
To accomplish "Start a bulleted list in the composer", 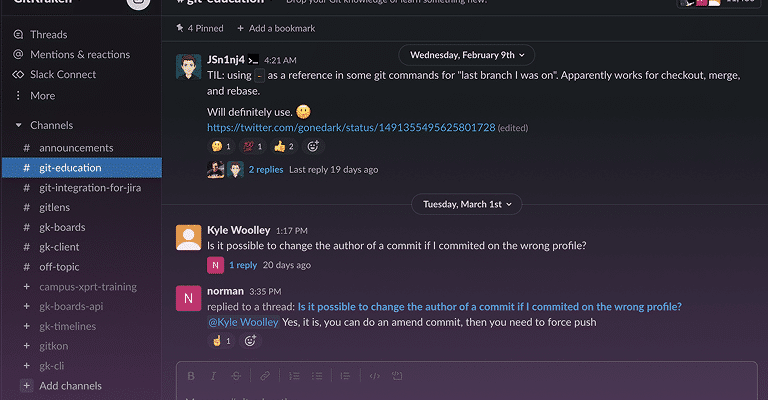I will (317, 376).
